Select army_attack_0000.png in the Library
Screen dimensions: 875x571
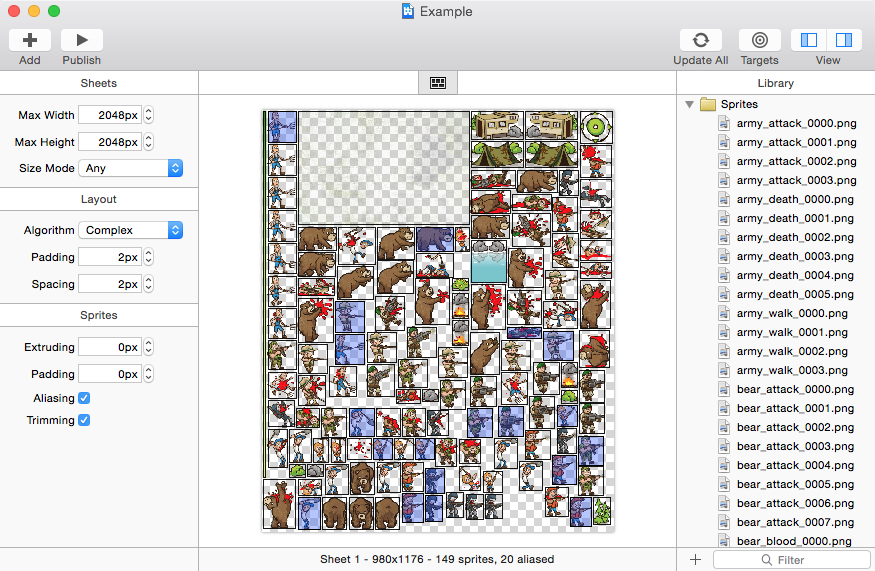(x=796, y=123)
